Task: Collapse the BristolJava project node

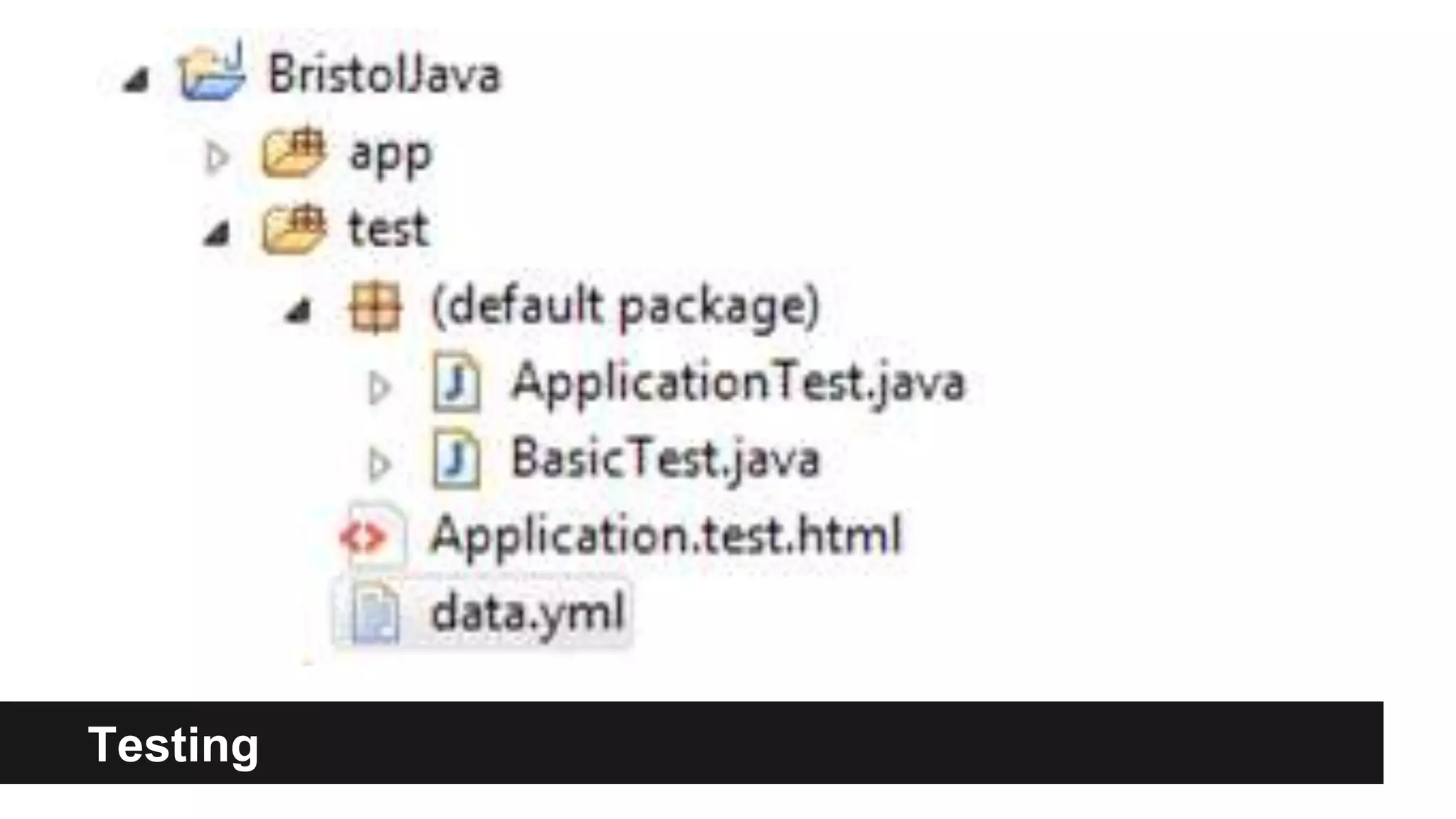Action: pyautogui.click(x=136, y=80)
